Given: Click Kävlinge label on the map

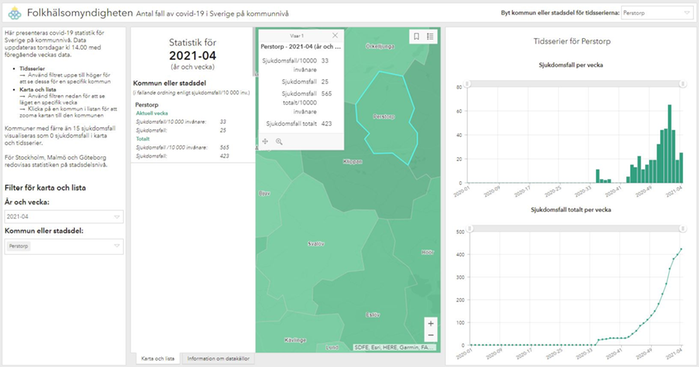Looking at the screenshot, I should [295, 340].
